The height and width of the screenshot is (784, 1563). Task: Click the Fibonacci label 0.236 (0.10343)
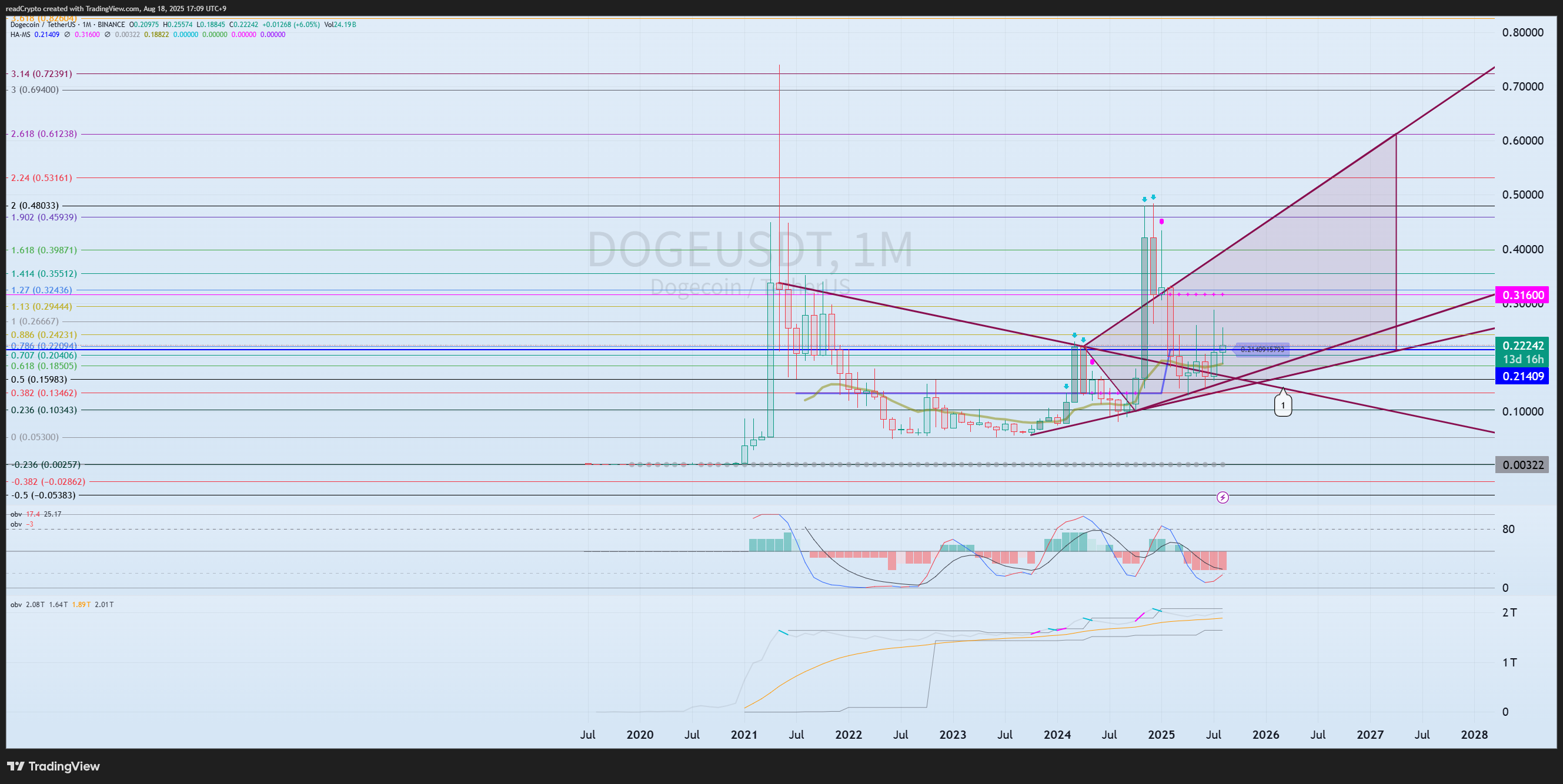(x=44, y=410)
